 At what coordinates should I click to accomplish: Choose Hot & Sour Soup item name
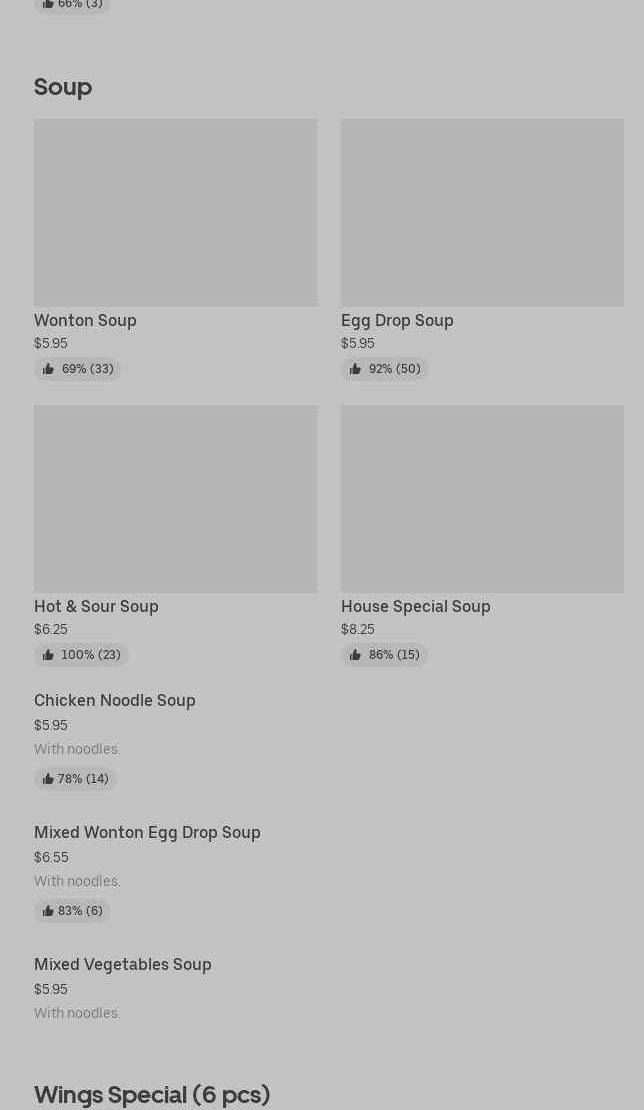pos(96,606)
